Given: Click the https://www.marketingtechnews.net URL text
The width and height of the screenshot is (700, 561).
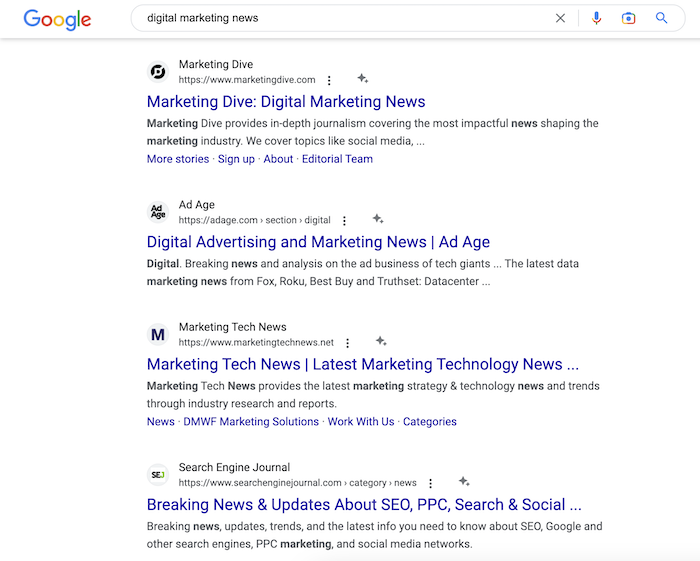Looking at the screenshot, I should coord(256,342).
